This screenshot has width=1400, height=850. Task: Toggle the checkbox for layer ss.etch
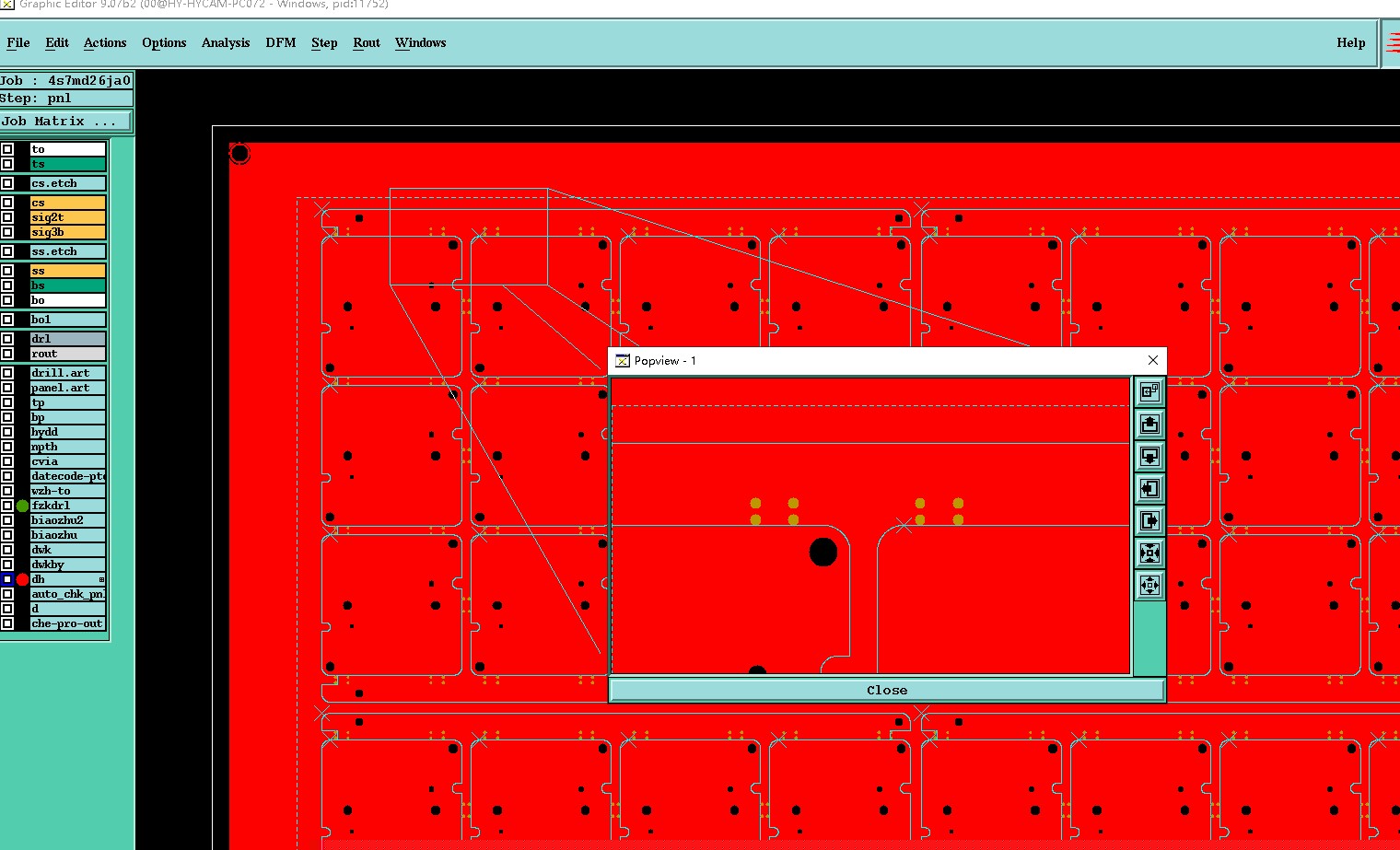pos(7,251)
